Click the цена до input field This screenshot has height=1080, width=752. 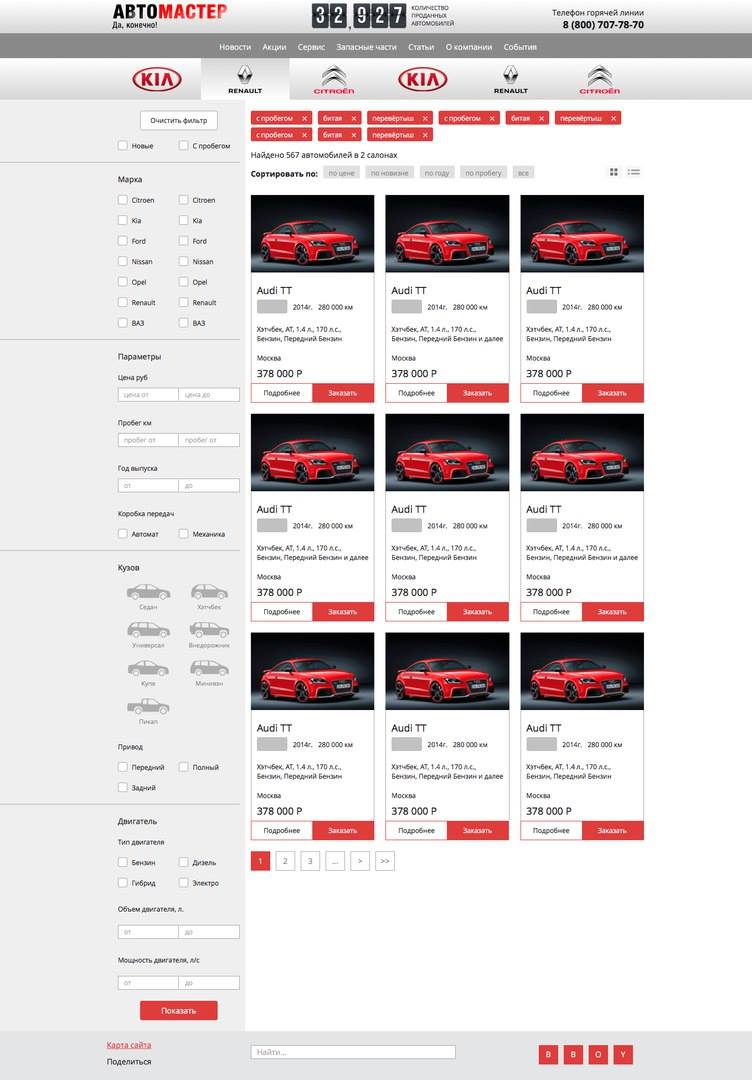coord(209,395)
